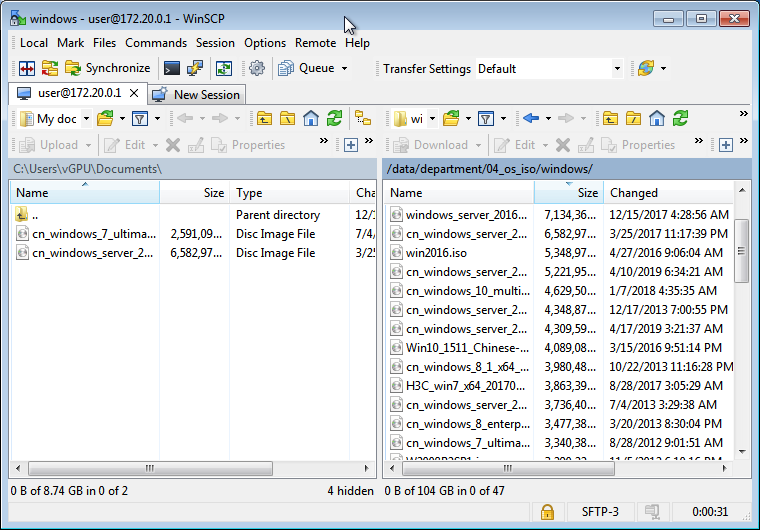Open the Transfer Settings Default dropdown
This screenshot has height=530, width=760.
[549, 69]
